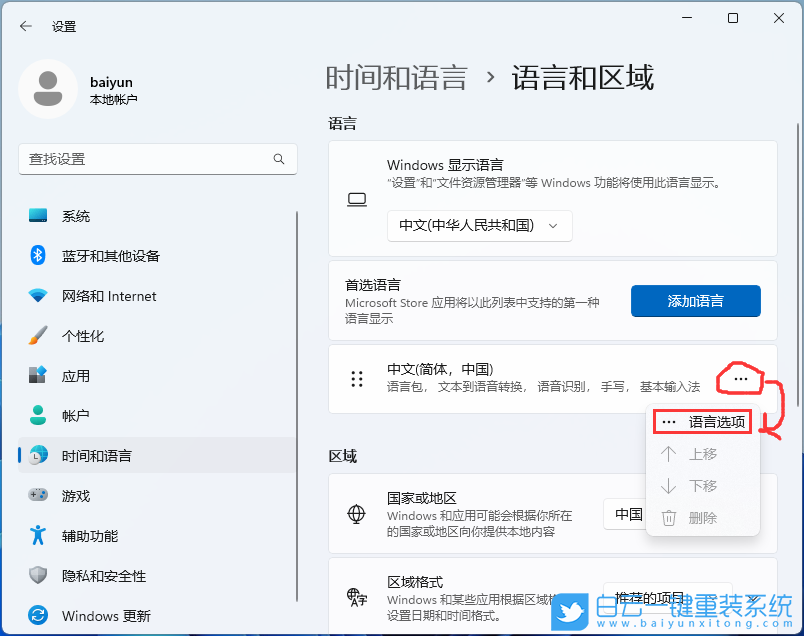Click the Windows 更新 icon

pos(38,615)
